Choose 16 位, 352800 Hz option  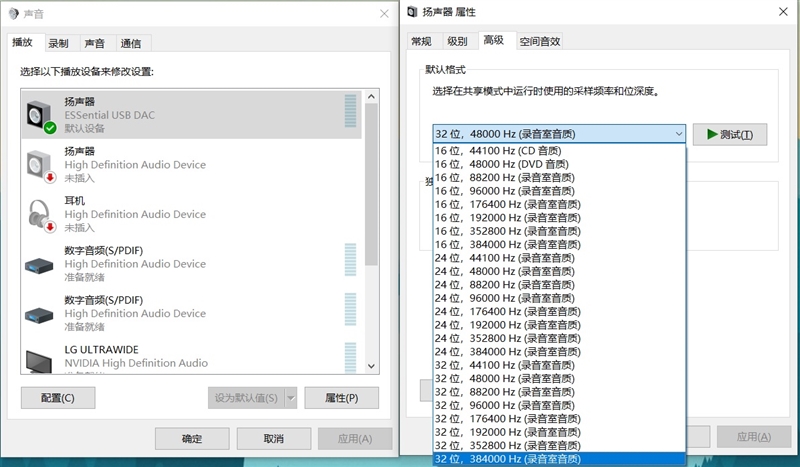coord(559,231)
